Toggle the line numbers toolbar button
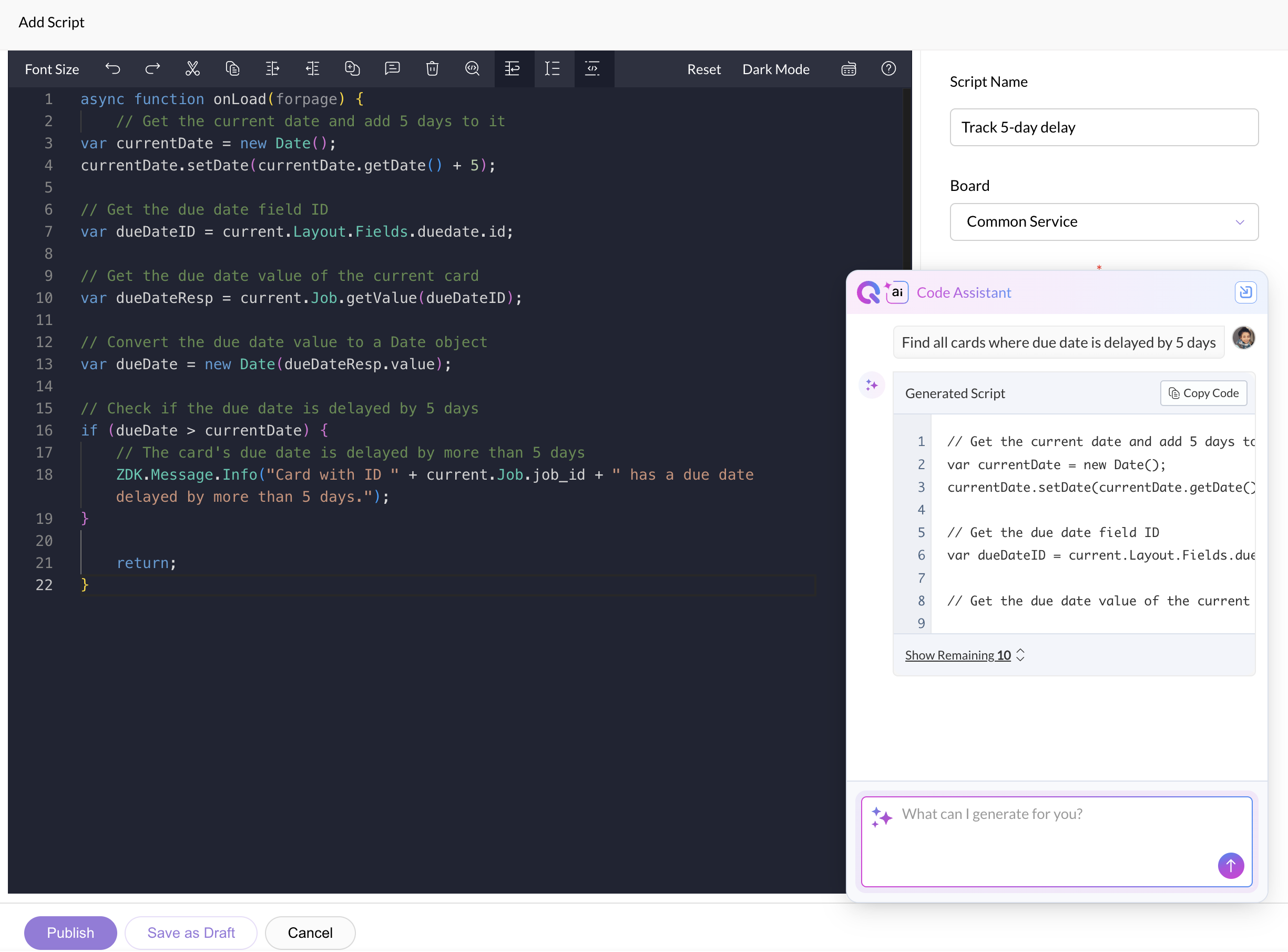The height and width of the screenshot is (952, 1288). 553,69
